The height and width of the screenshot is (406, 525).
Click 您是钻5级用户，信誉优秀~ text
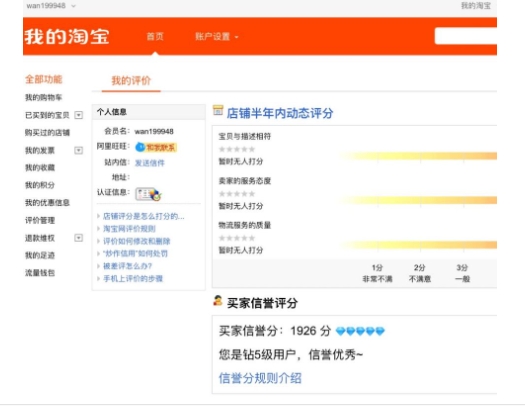pos(291,354)
